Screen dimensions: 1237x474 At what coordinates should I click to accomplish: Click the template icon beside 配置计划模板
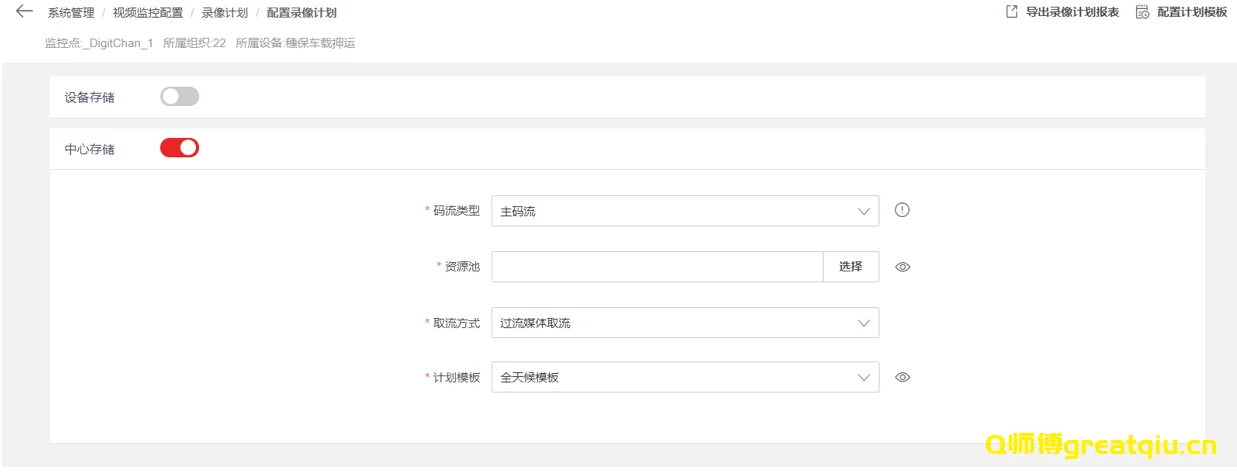point(1142,13)
